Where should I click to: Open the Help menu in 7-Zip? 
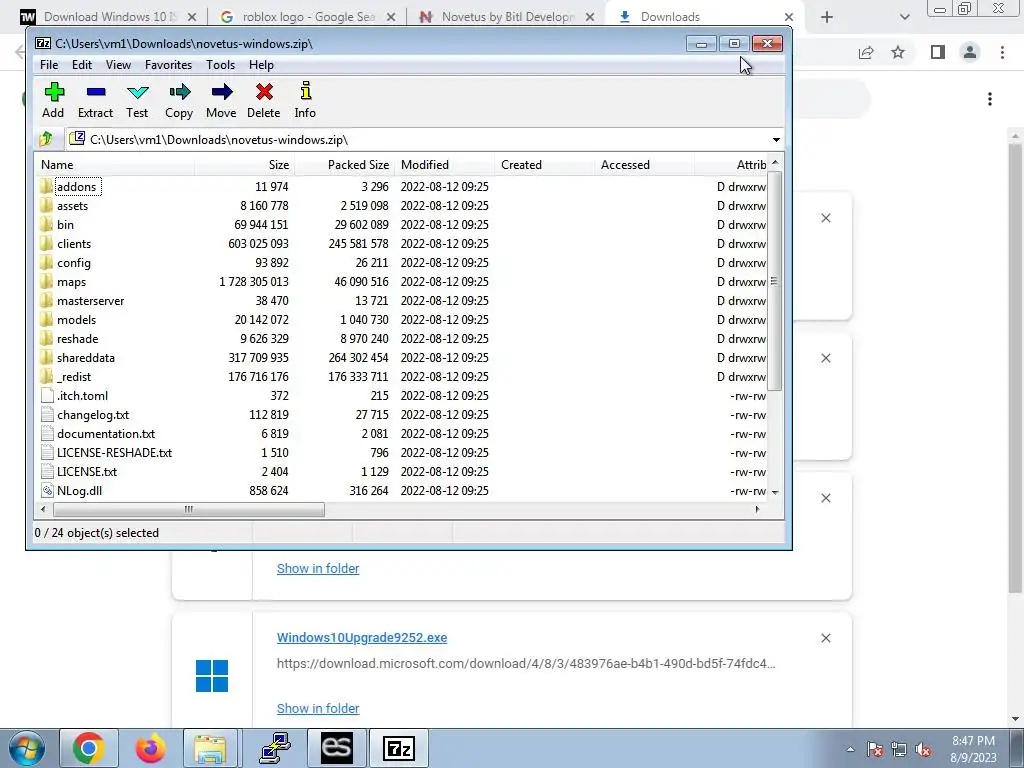click(x=261, y=65)
